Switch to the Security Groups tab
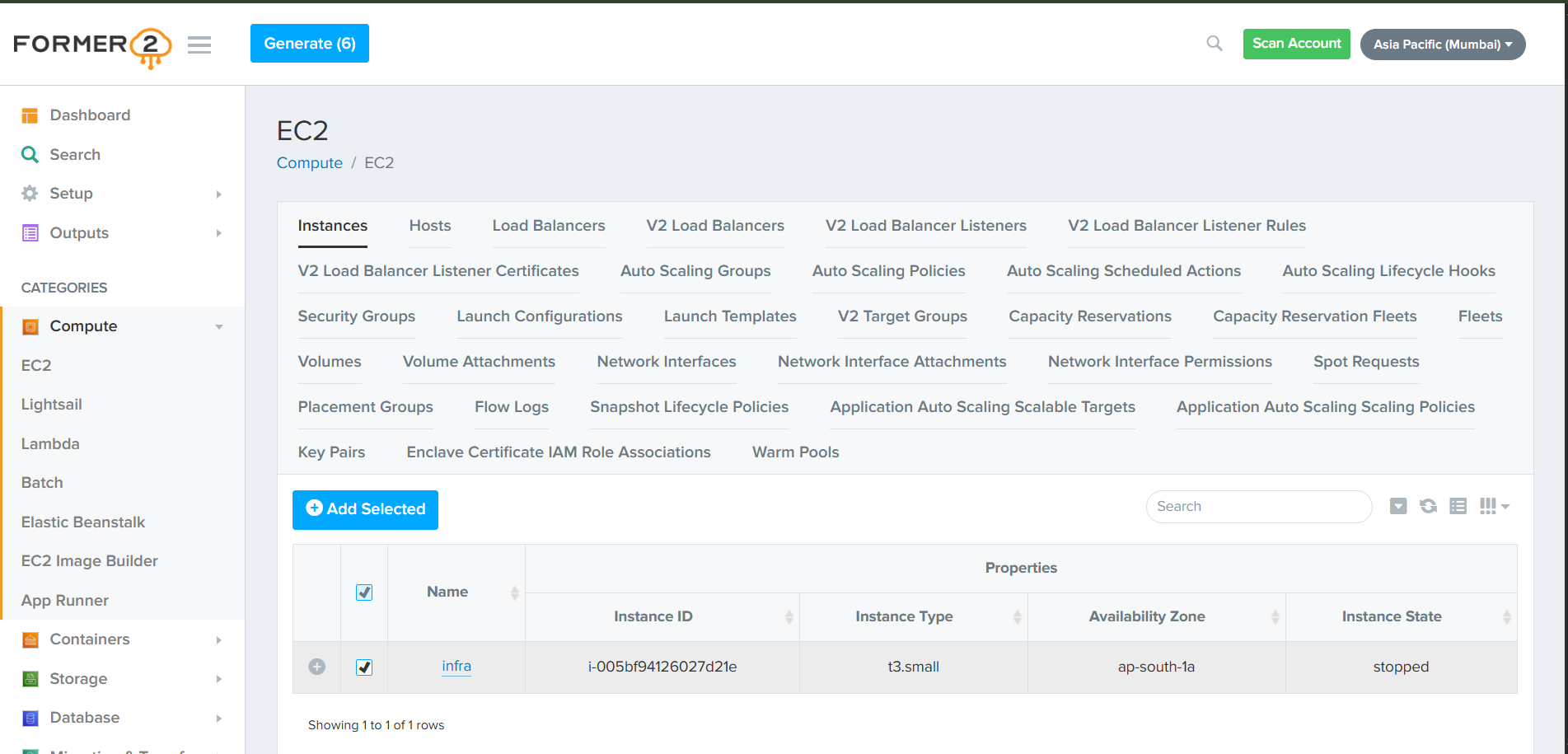 tap(356, 316)
